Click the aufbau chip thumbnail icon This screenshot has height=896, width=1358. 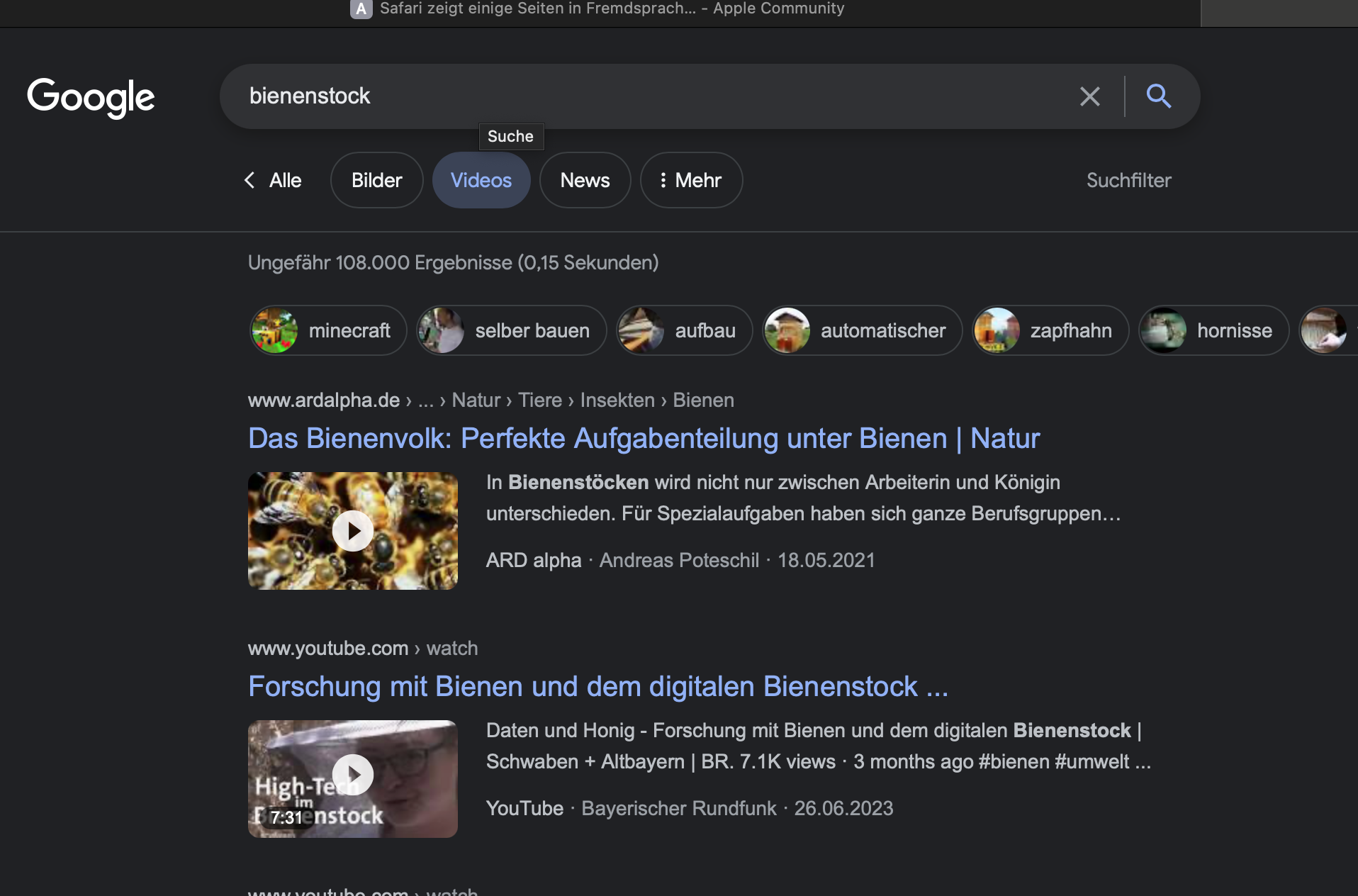[x=641, y=330]
